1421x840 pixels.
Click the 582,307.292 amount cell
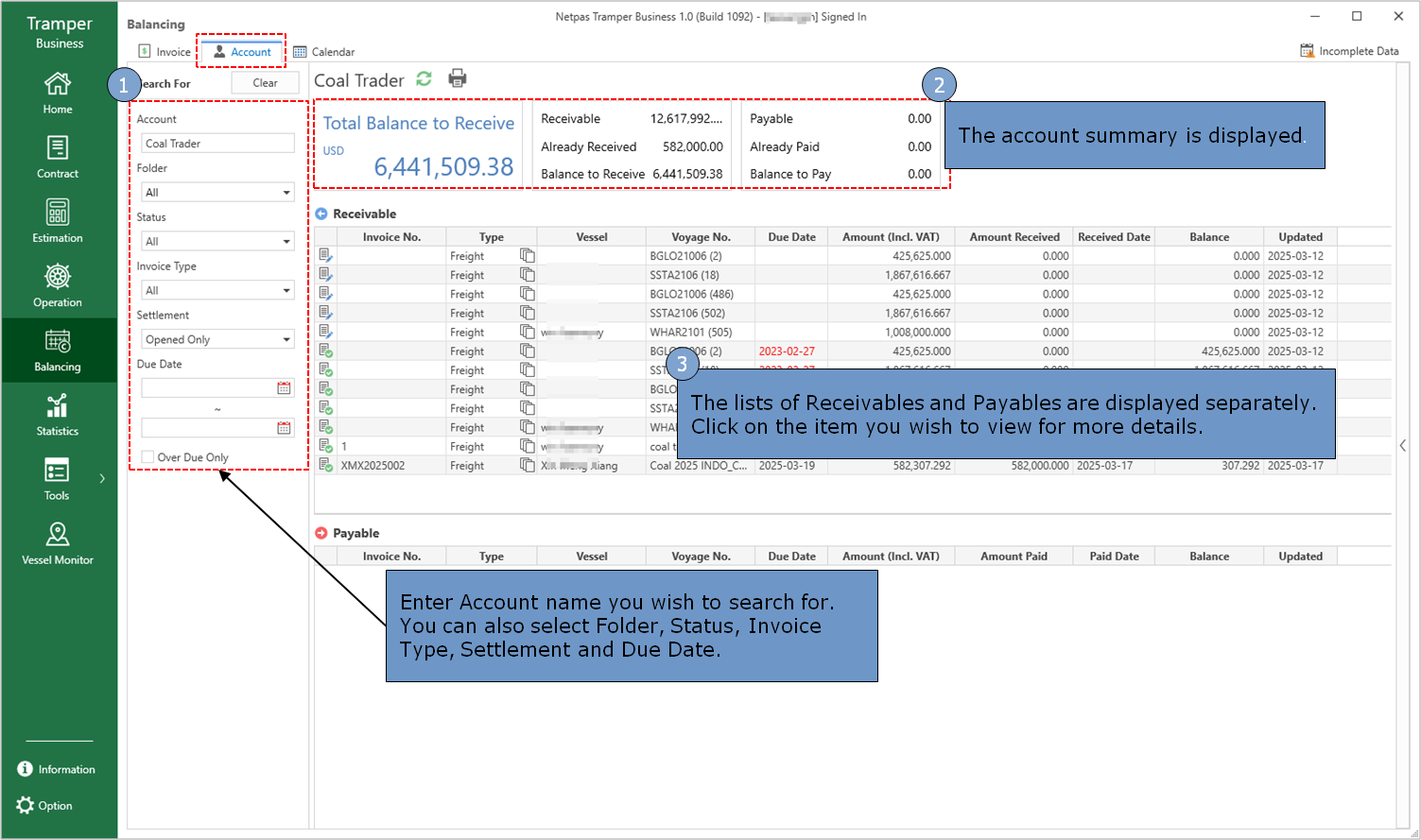(892, 466)
